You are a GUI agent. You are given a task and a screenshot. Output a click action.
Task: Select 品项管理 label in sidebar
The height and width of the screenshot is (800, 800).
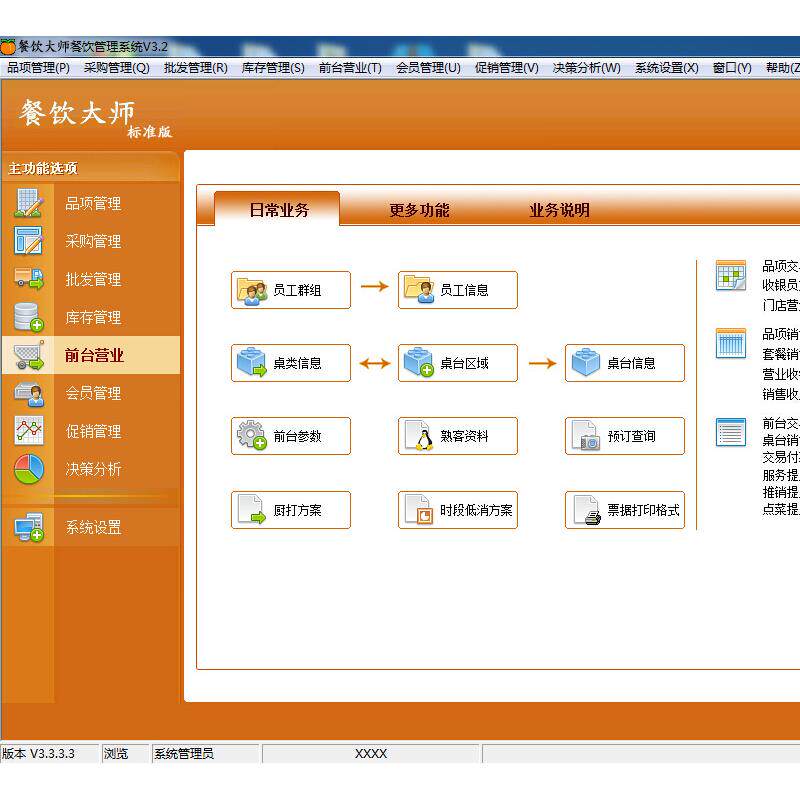click(93, 204)
